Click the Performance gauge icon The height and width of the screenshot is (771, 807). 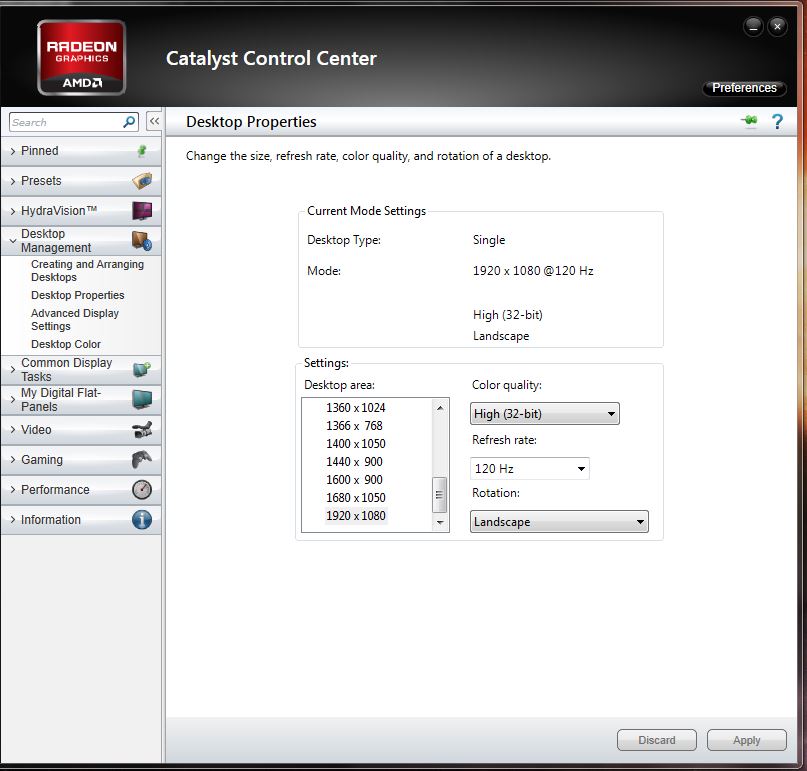(x=142, y=490)
